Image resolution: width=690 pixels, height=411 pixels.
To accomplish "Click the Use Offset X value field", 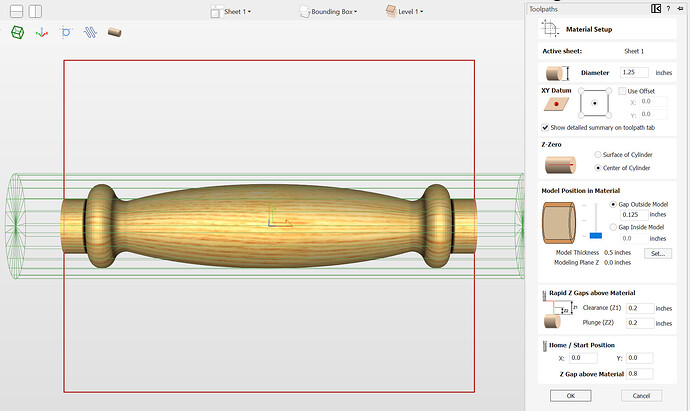I will click(653, 102).
